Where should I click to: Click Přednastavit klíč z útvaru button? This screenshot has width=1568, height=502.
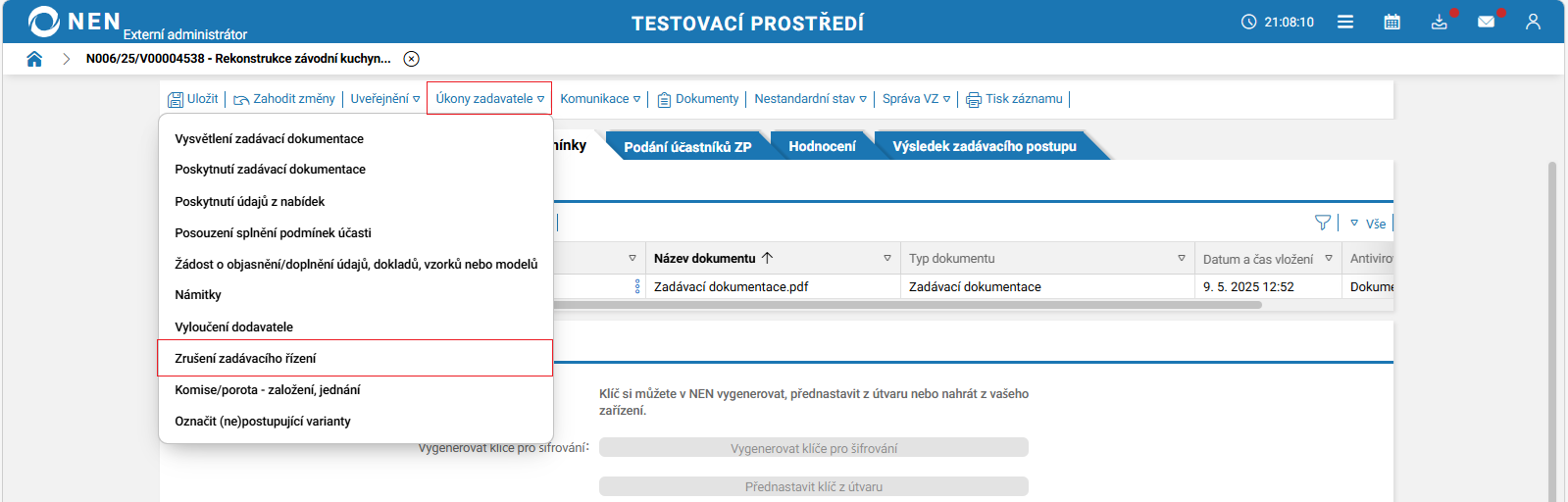(814, 486)
